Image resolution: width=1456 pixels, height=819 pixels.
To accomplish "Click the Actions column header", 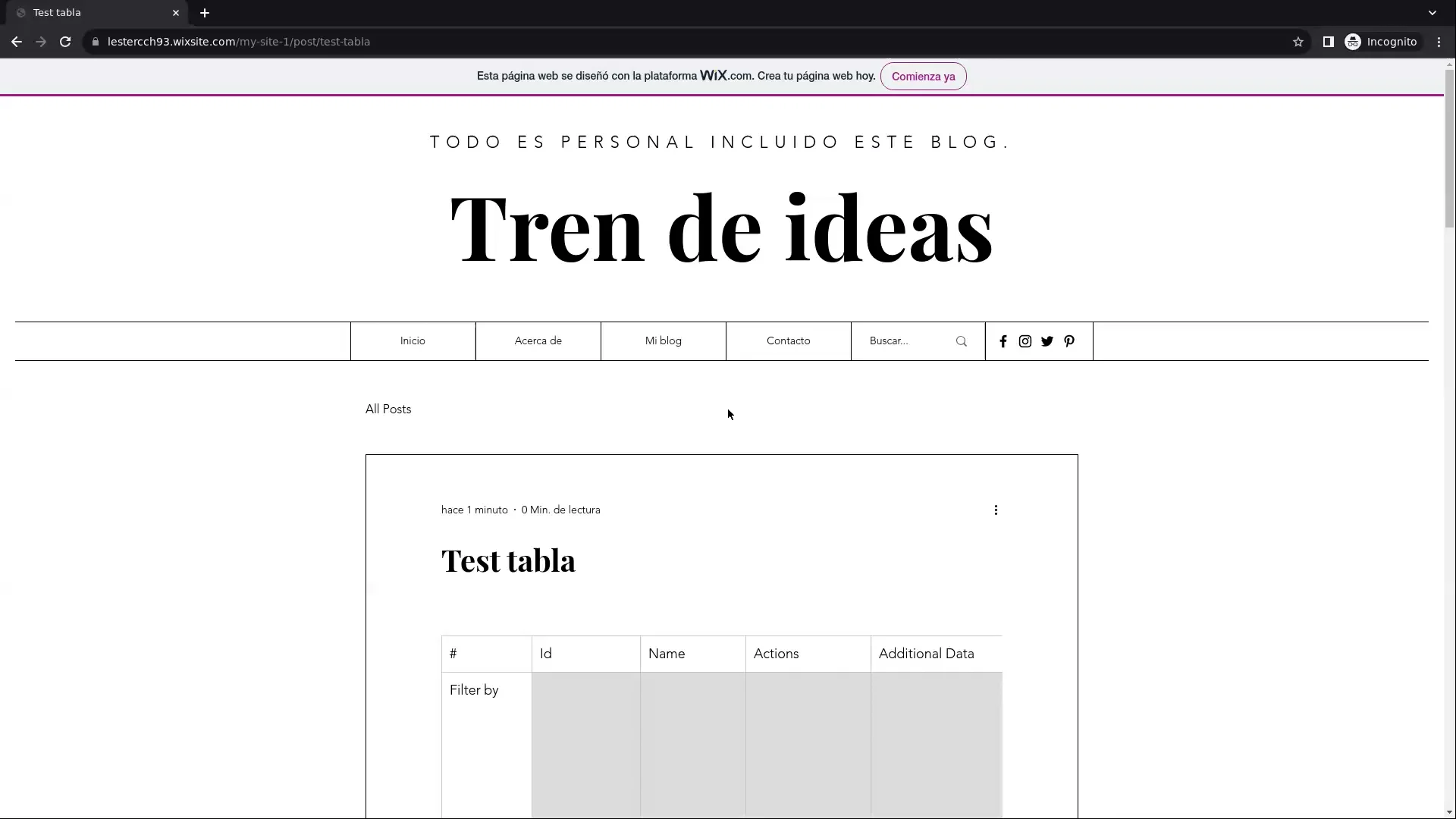I will [808, 654].
